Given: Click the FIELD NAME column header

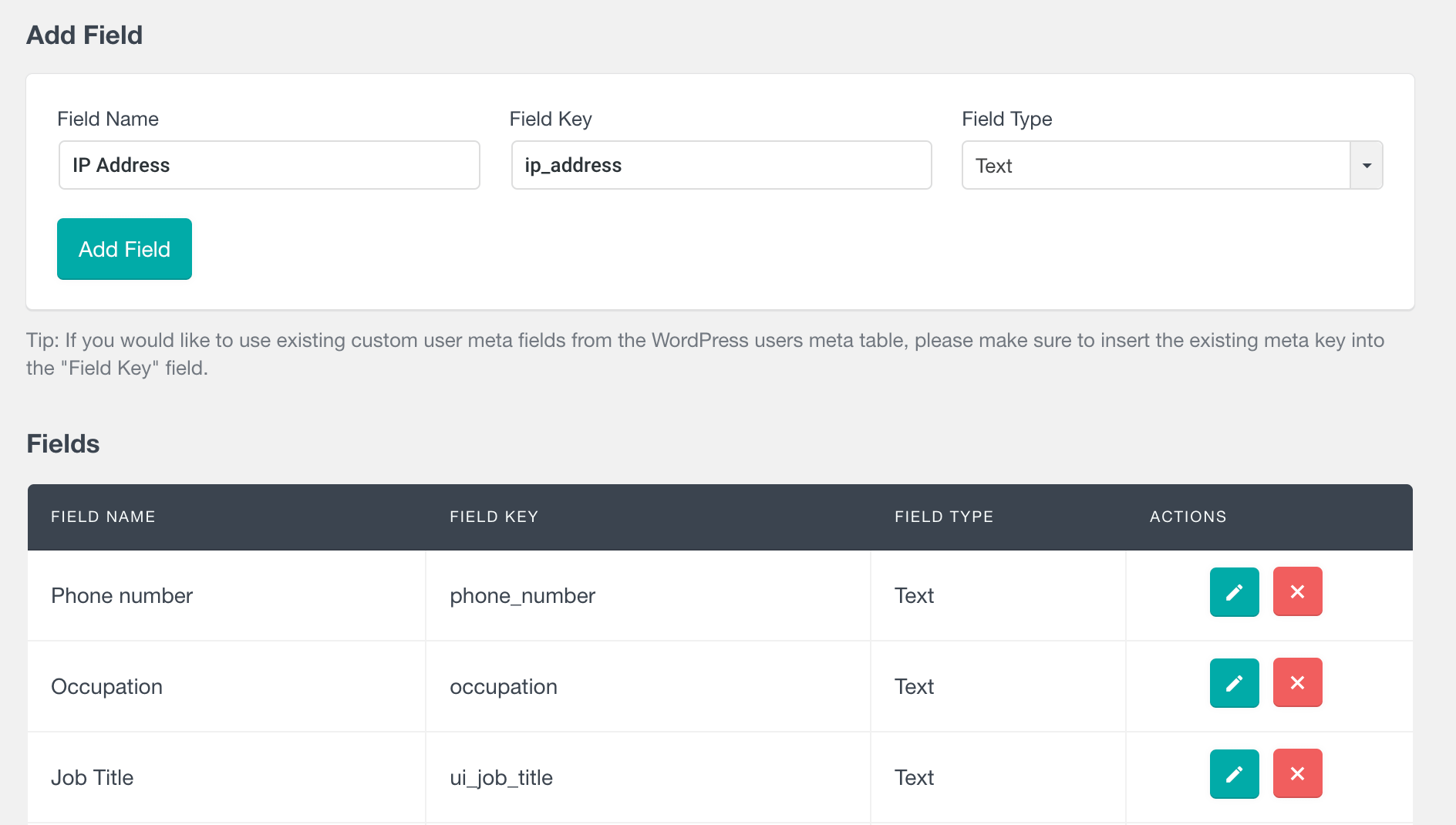Looking at the screenshot, I should 103,517.
